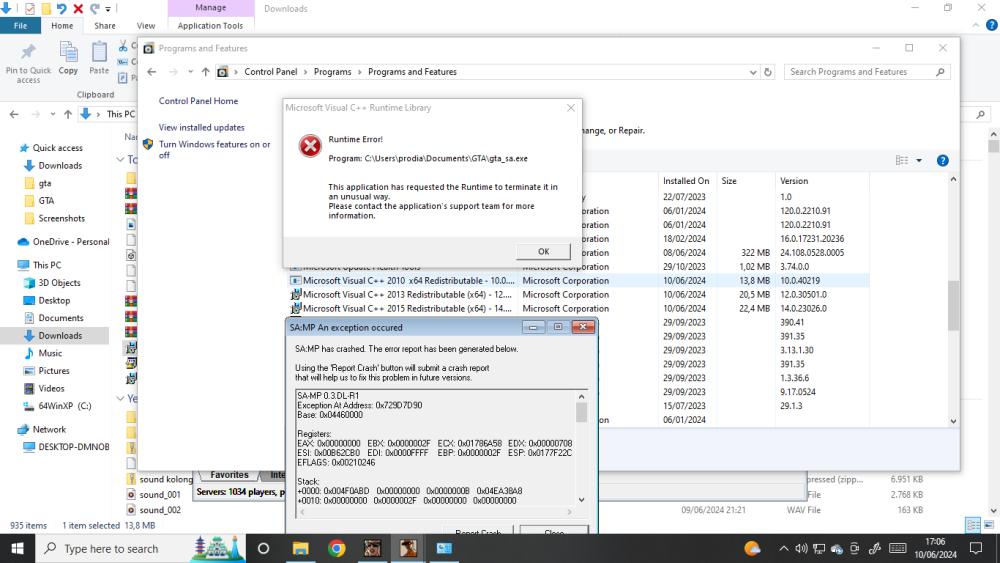This screenshot has width=1000, height=563.
Task: Select Microsoft Visual C++ 2010 x64 Redistributable row
Action: coord(578,281)
